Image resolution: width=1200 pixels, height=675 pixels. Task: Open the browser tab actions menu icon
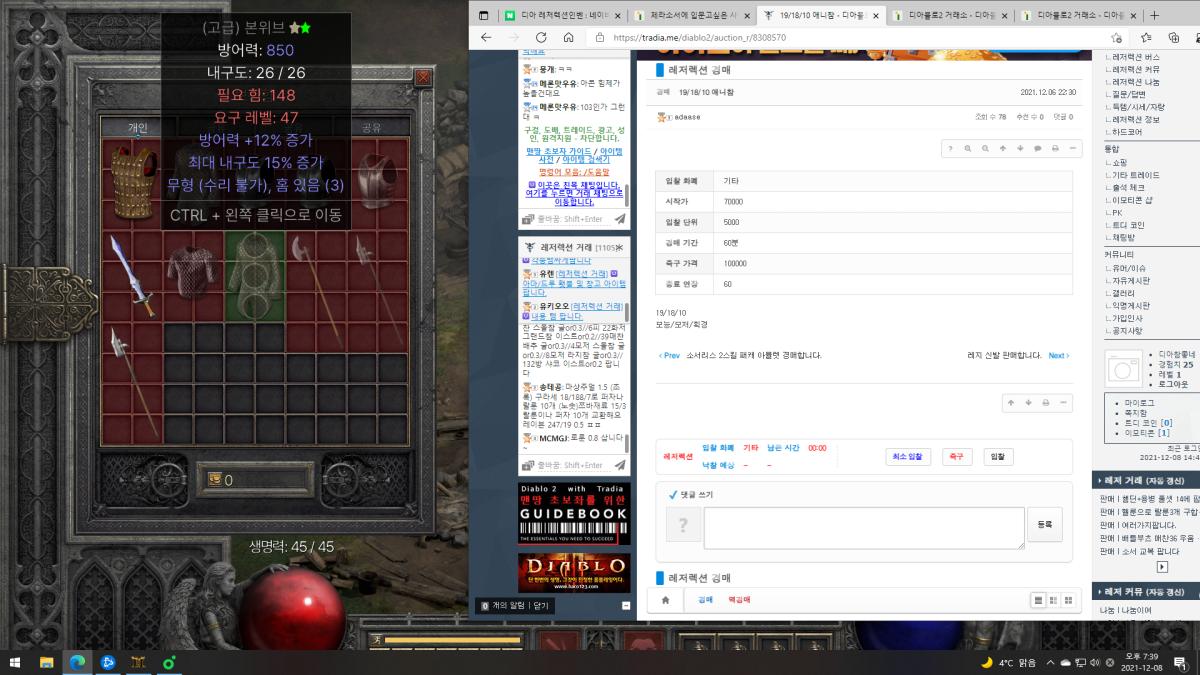pyautogui.click(x=484, y=16)
